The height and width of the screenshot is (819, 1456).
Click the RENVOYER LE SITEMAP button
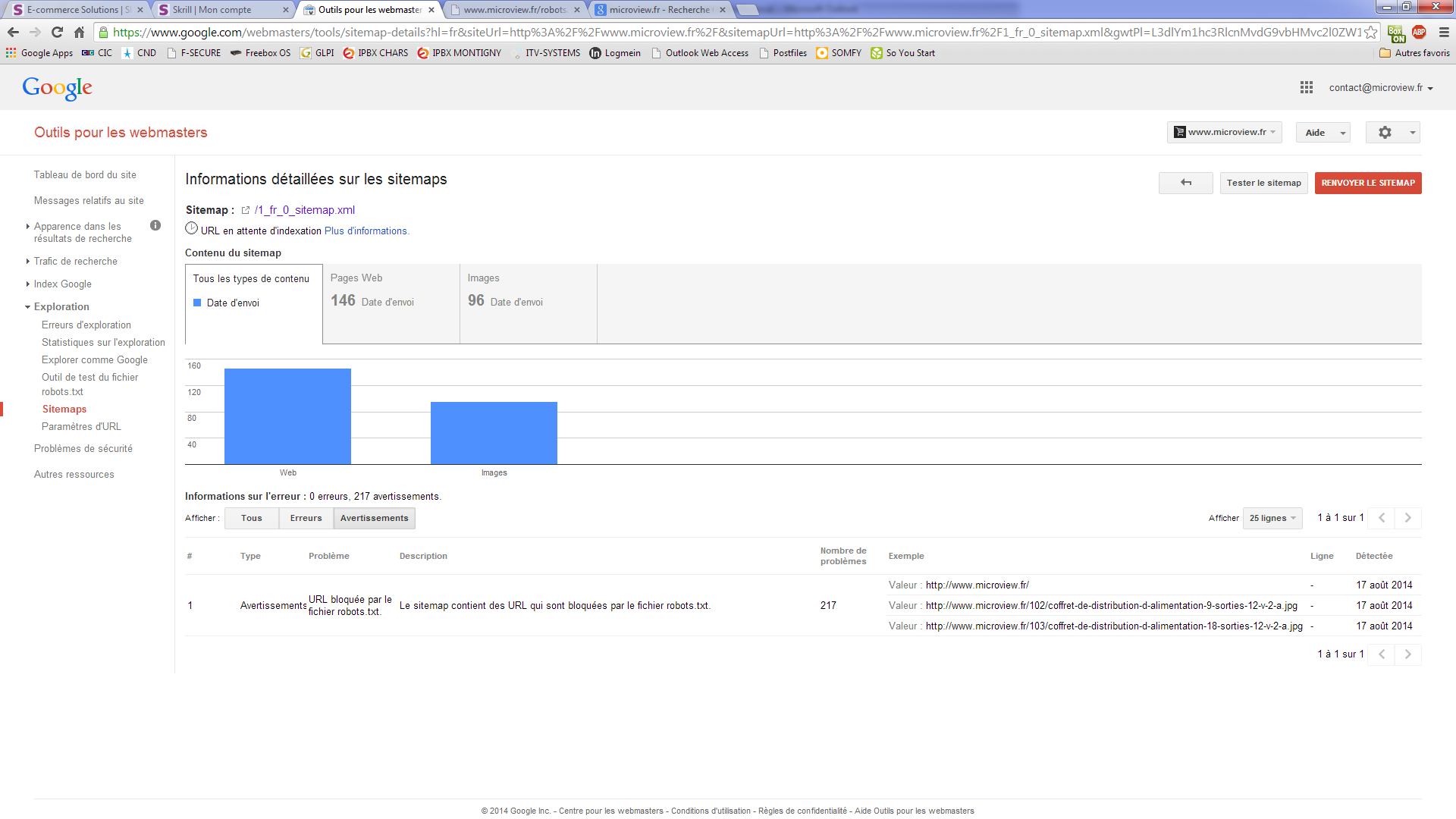(1367, 183)
